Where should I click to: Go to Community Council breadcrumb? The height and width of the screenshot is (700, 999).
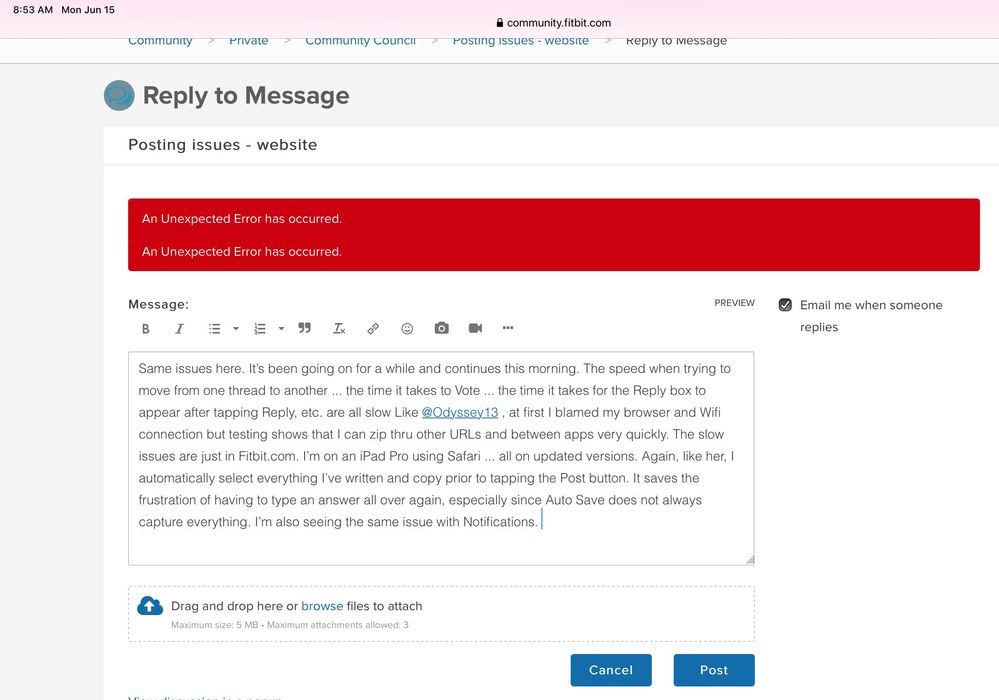tap(360, 41)
